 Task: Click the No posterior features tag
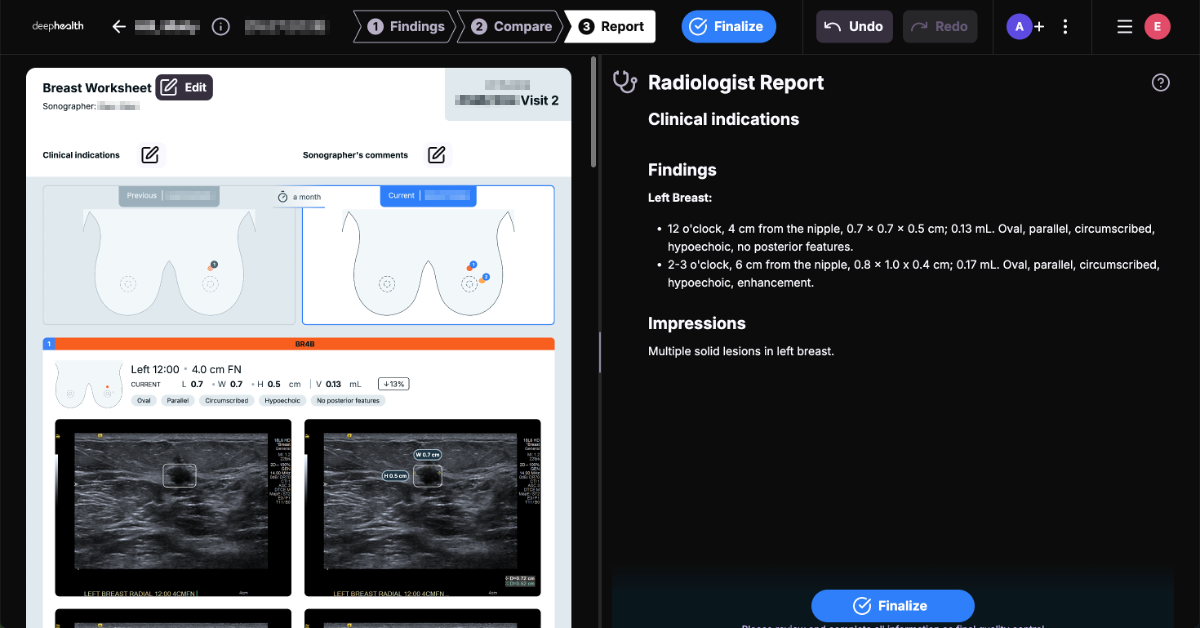point(347,401)
